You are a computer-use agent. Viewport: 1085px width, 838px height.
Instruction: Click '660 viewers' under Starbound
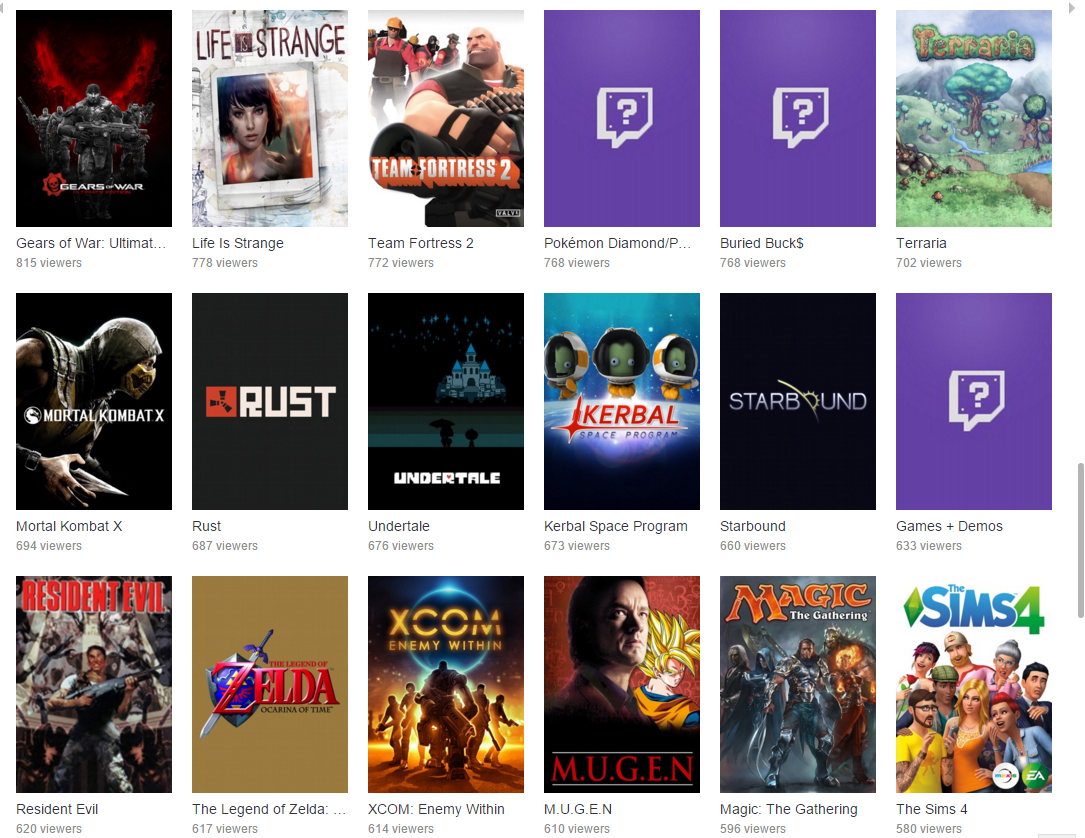coord(753,546)
